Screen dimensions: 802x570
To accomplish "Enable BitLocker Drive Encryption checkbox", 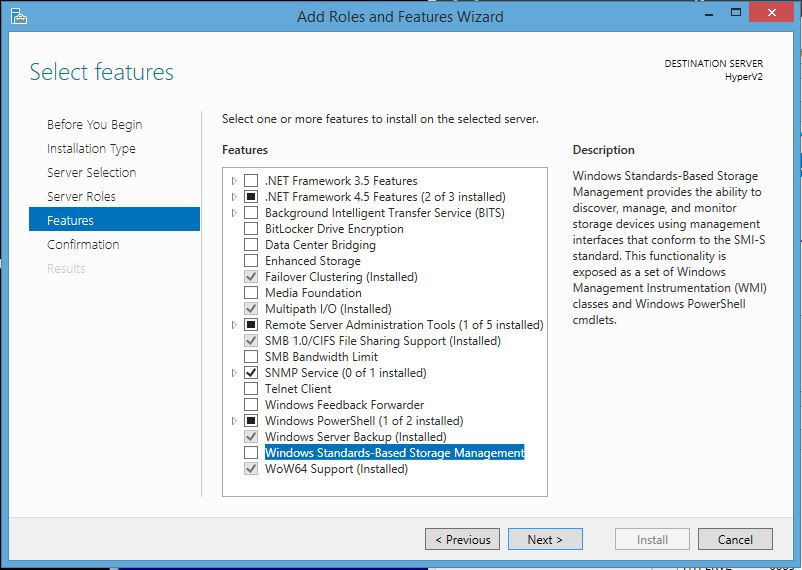I will [251, 229].
